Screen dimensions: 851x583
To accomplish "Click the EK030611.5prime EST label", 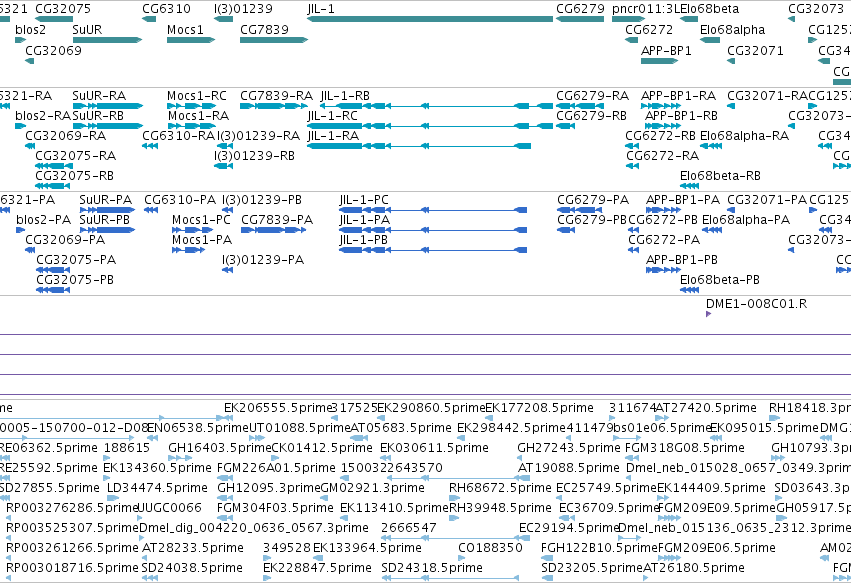I will coord(434,448).
